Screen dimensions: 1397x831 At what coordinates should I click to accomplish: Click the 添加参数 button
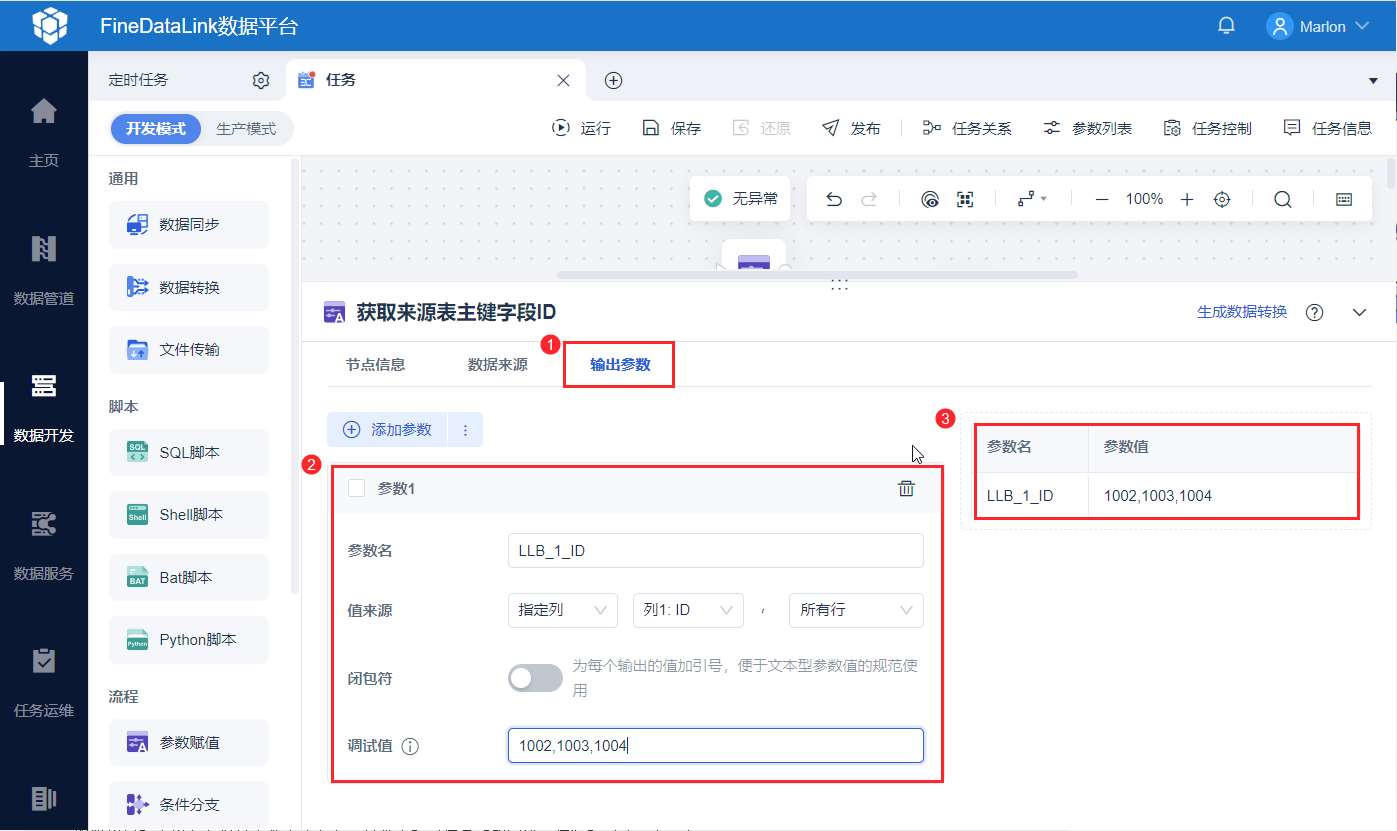387,430
